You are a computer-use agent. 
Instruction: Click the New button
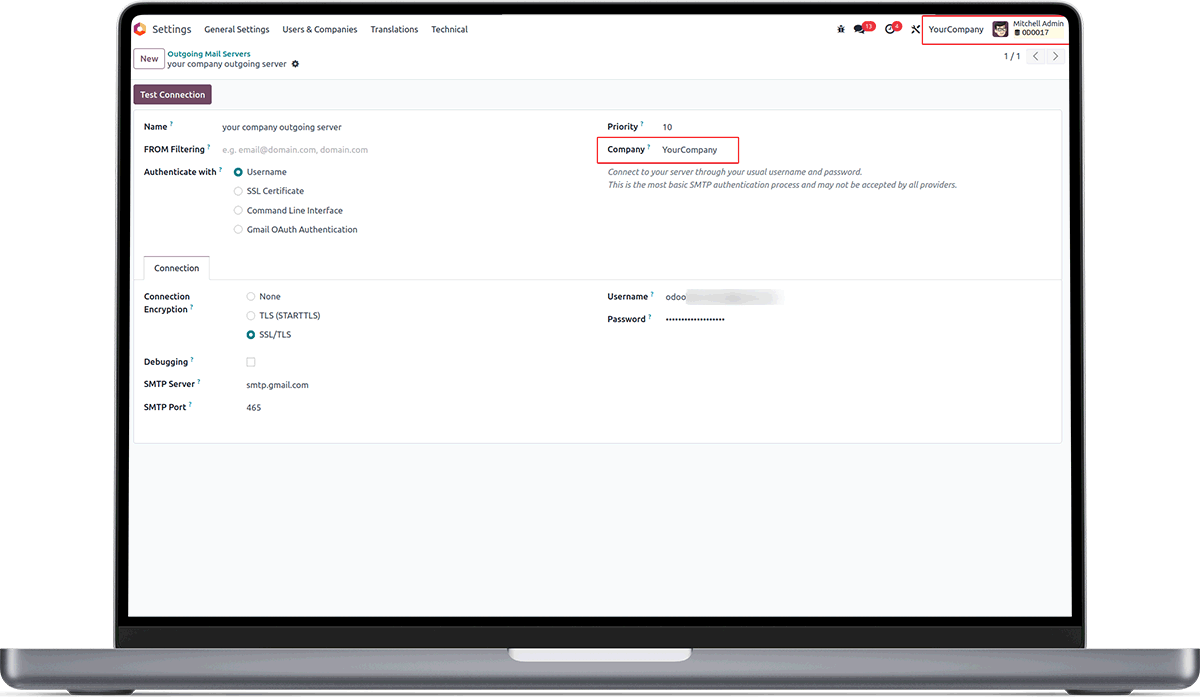tap(149, 59)
